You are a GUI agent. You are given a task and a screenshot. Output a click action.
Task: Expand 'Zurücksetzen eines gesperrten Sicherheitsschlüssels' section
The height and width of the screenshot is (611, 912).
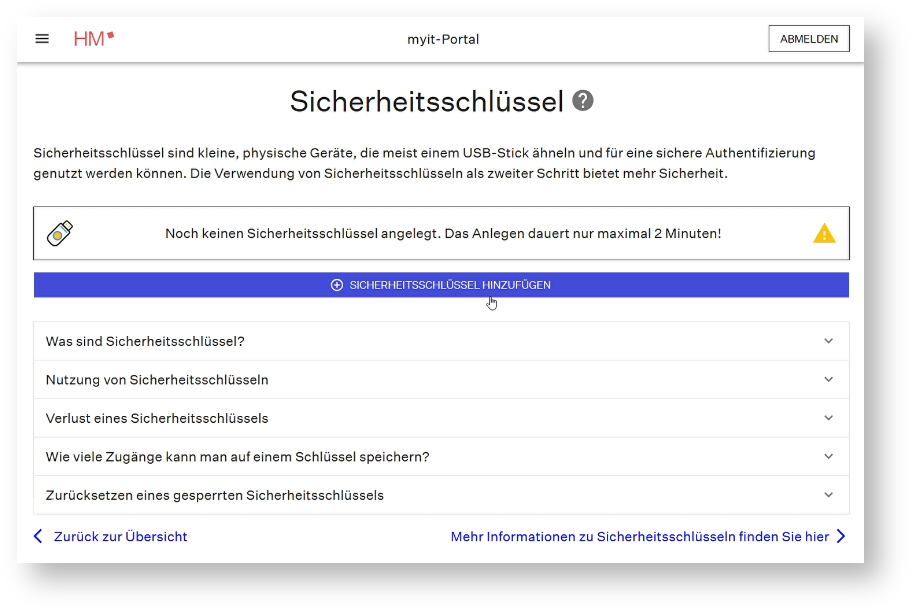[x=215, y=495]
